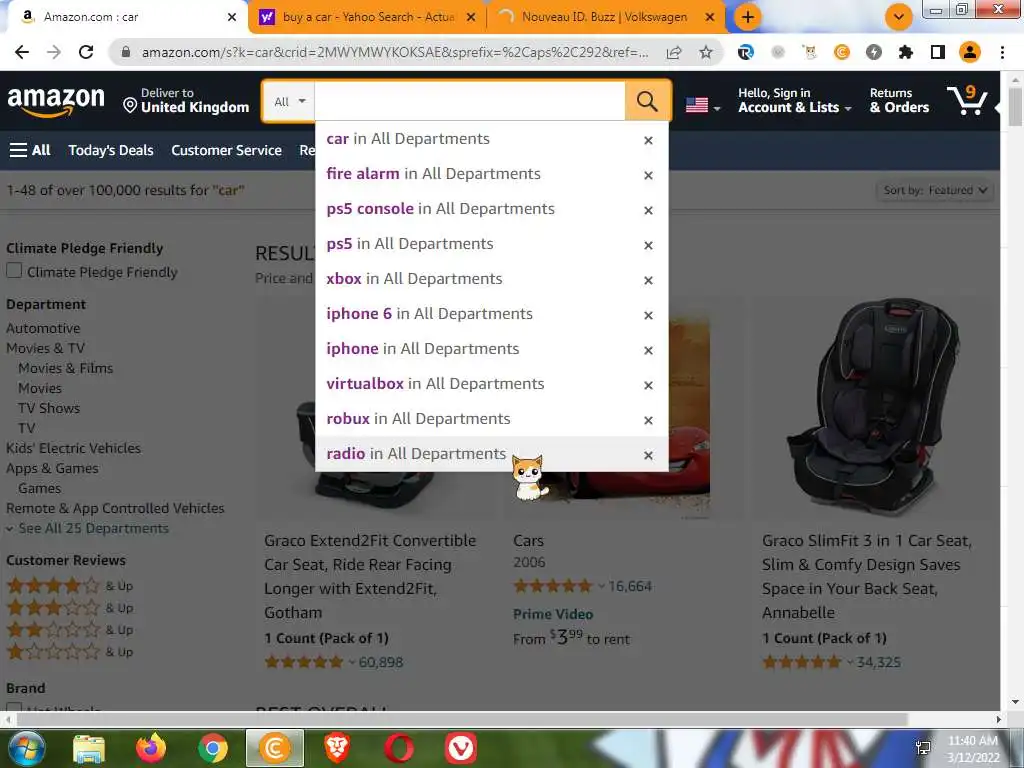
Task: Click the orange search magnifier button
Action: tap(647, 101)
